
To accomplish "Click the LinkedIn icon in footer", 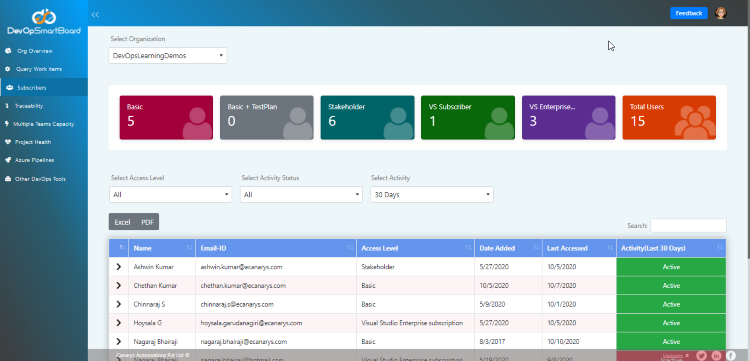I will coord(716,355).
